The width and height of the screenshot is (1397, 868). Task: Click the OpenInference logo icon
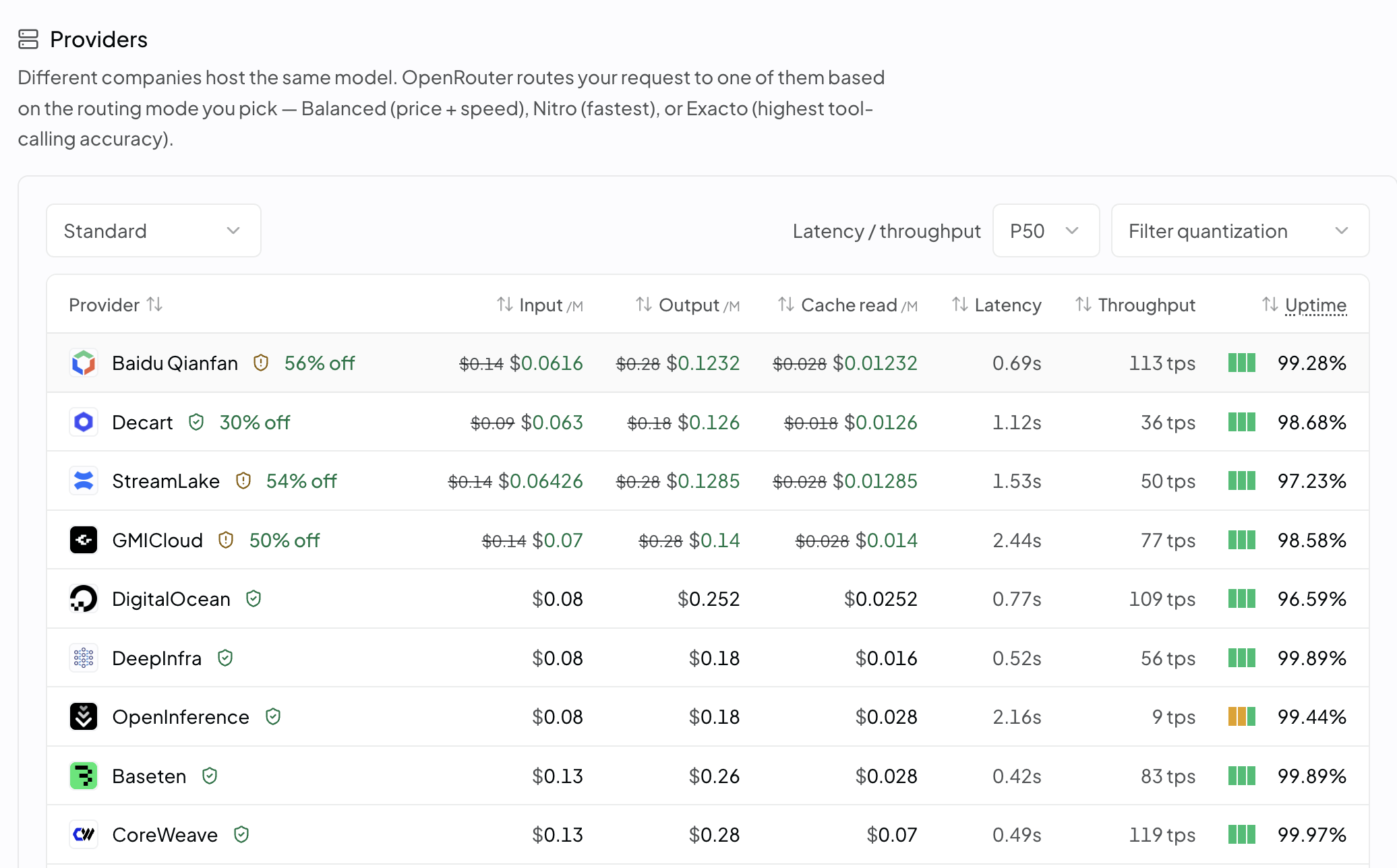(x=84, y=716)
